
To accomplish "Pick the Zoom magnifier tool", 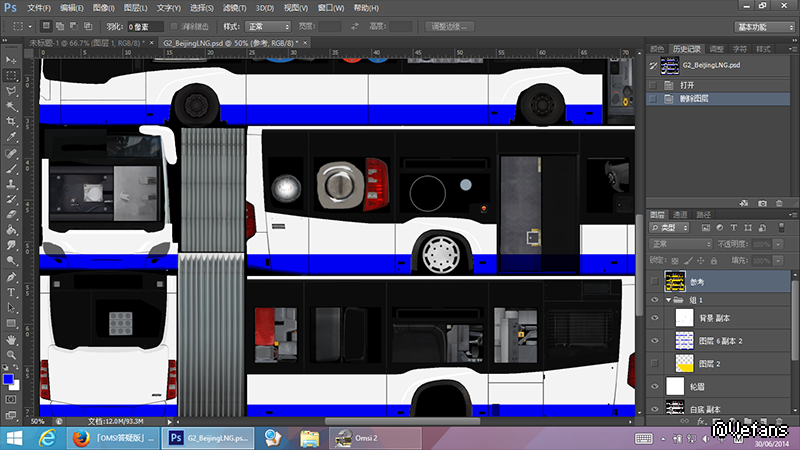I will click(x=11, y=354).
